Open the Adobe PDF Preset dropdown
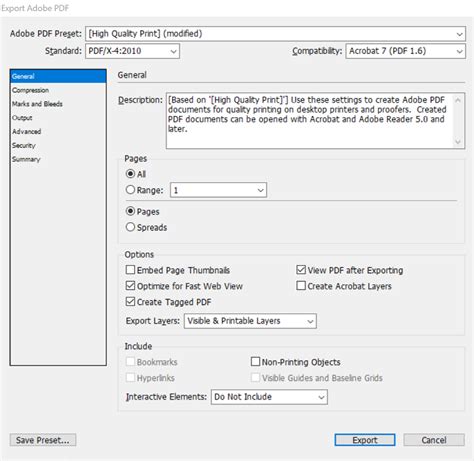 pos(275,34)
